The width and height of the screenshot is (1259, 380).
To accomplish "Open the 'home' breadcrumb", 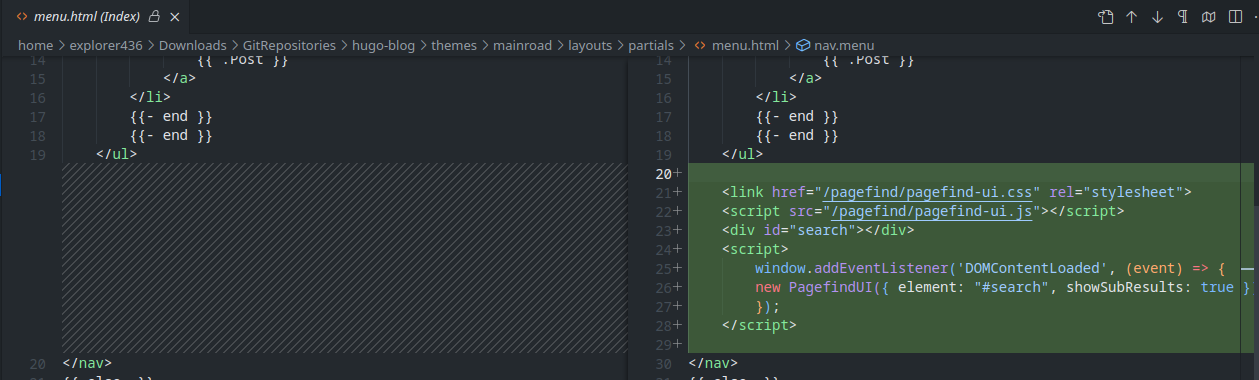I will [x=35, y=45].
